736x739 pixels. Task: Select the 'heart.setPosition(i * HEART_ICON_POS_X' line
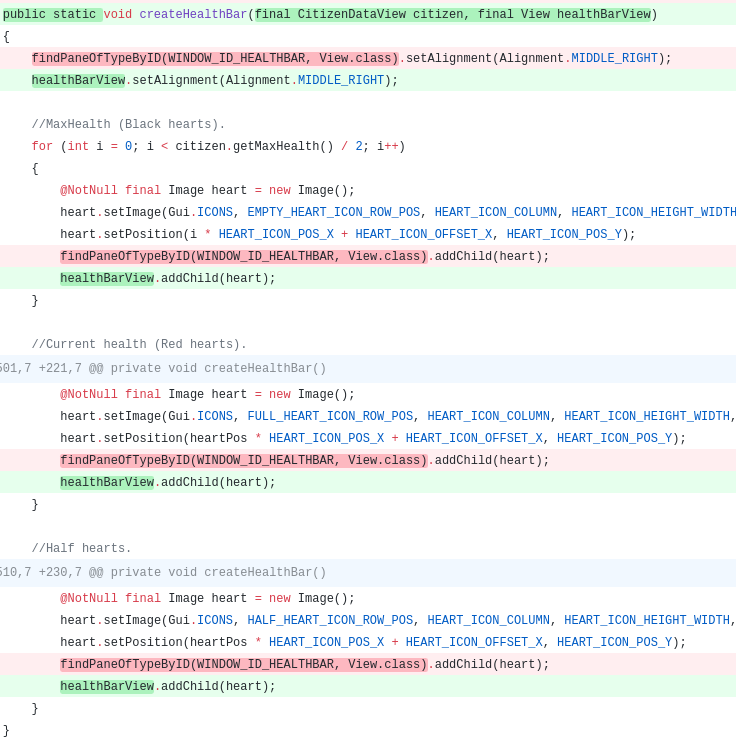pos(348,234)
